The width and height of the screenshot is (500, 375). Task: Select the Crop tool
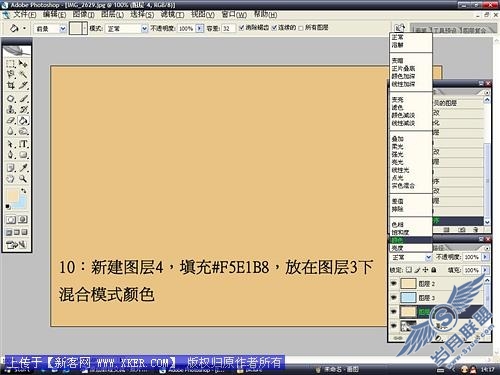(x=11, y=85)
